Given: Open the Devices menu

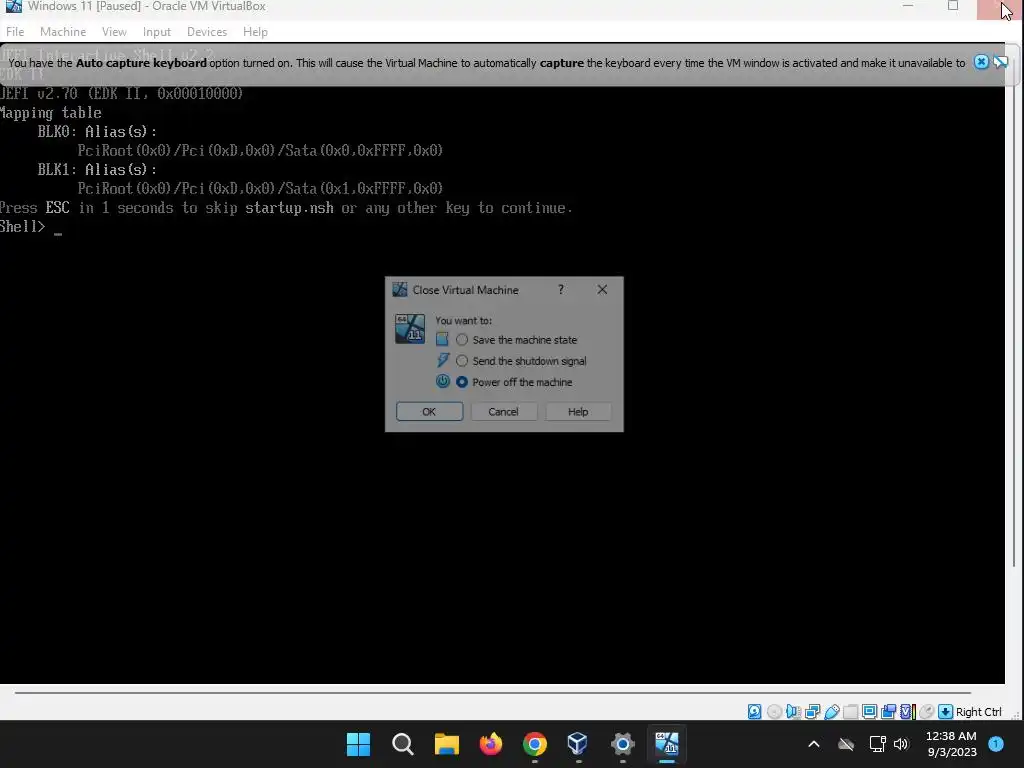Looking at the screenshot, I should coord(207,31).
